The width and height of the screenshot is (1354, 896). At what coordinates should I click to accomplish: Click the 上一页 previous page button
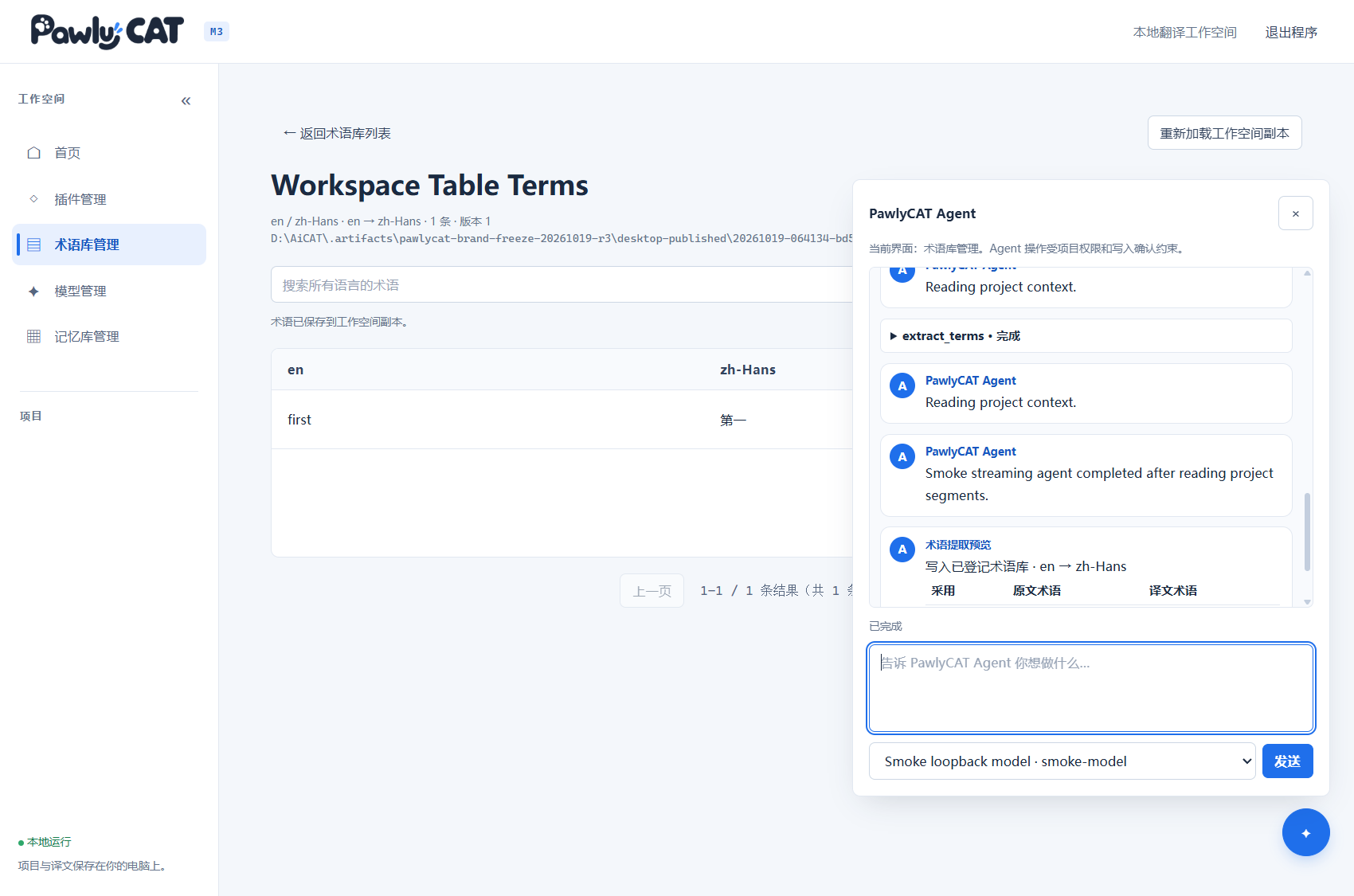(x=652, y=591)
